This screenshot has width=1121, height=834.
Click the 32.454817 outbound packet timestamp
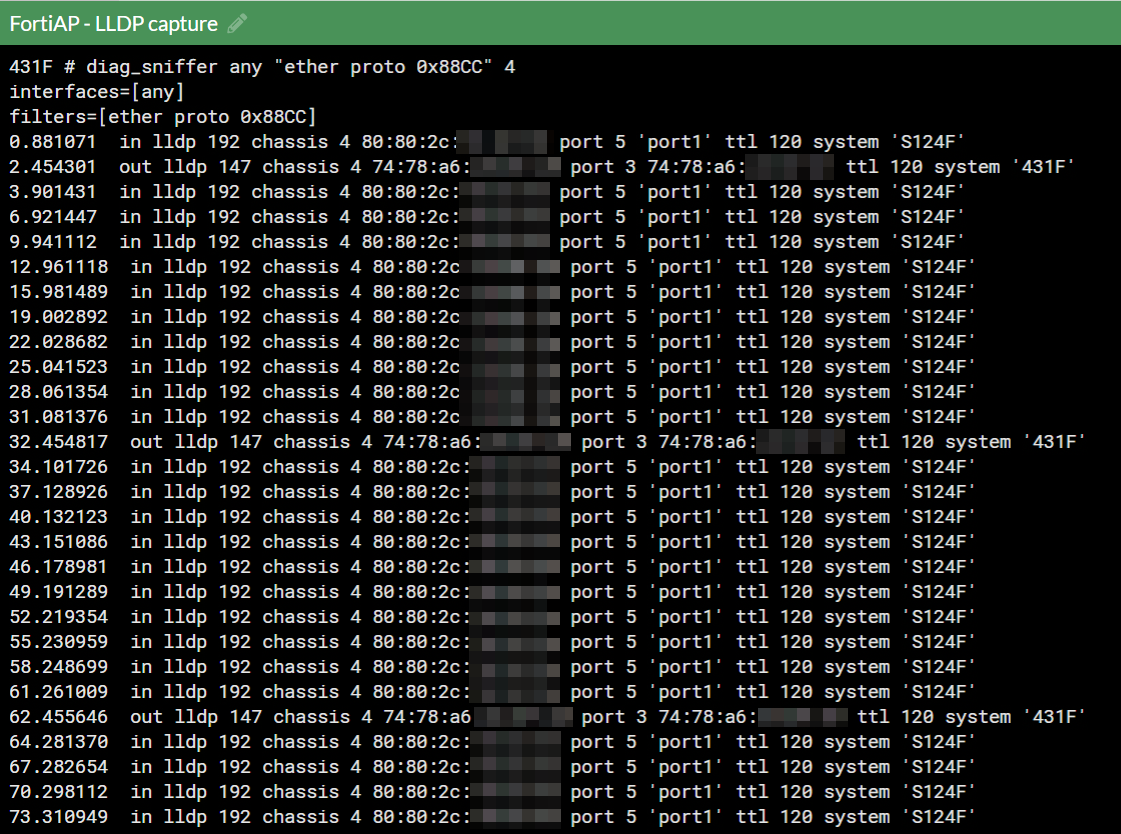tap(59, 442)
